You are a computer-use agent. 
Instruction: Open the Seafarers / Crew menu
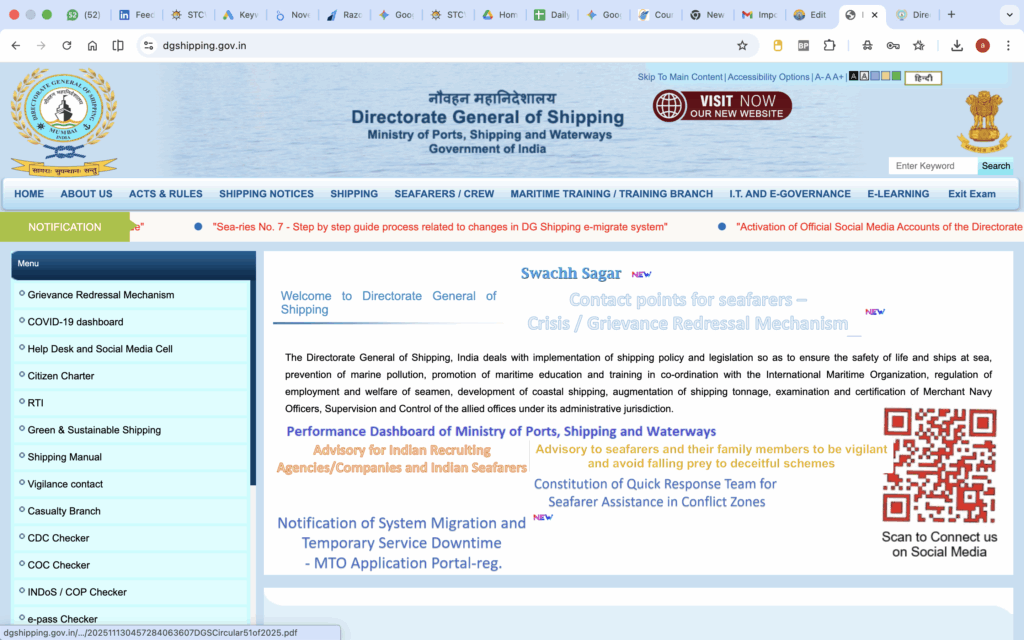click(444, 194)
